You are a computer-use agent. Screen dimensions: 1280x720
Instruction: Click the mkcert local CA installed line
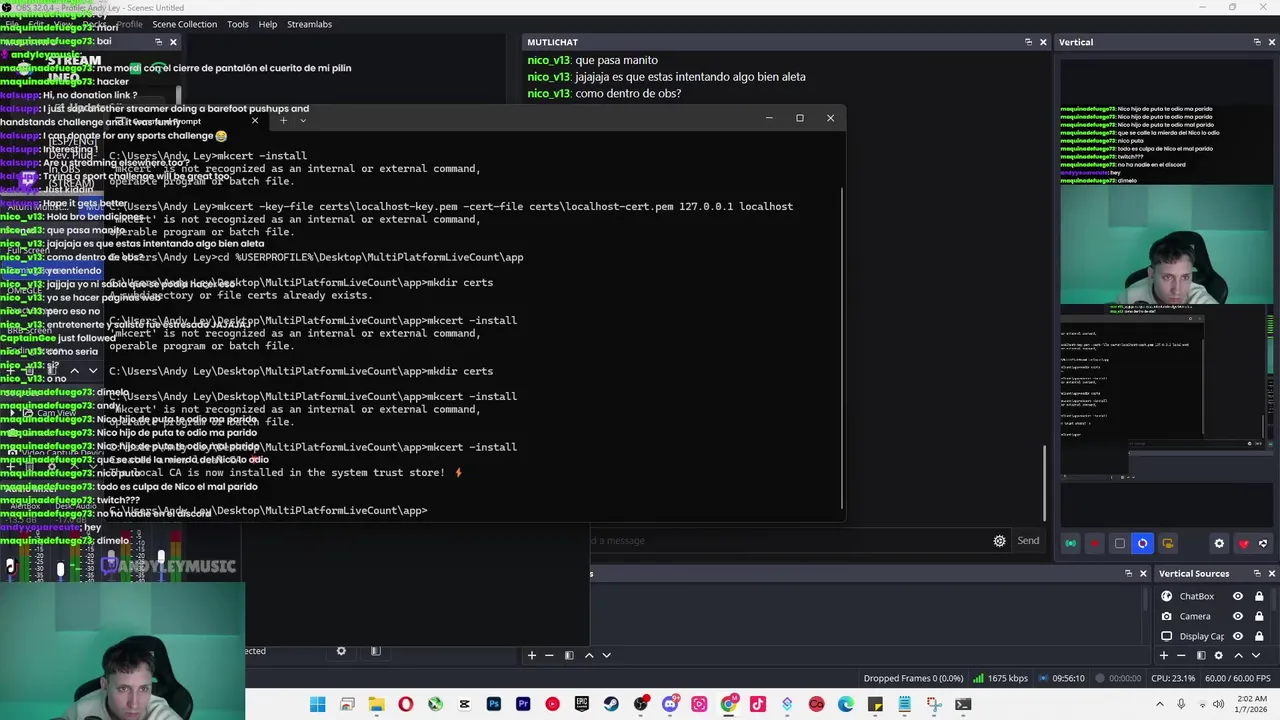(286, 472)
